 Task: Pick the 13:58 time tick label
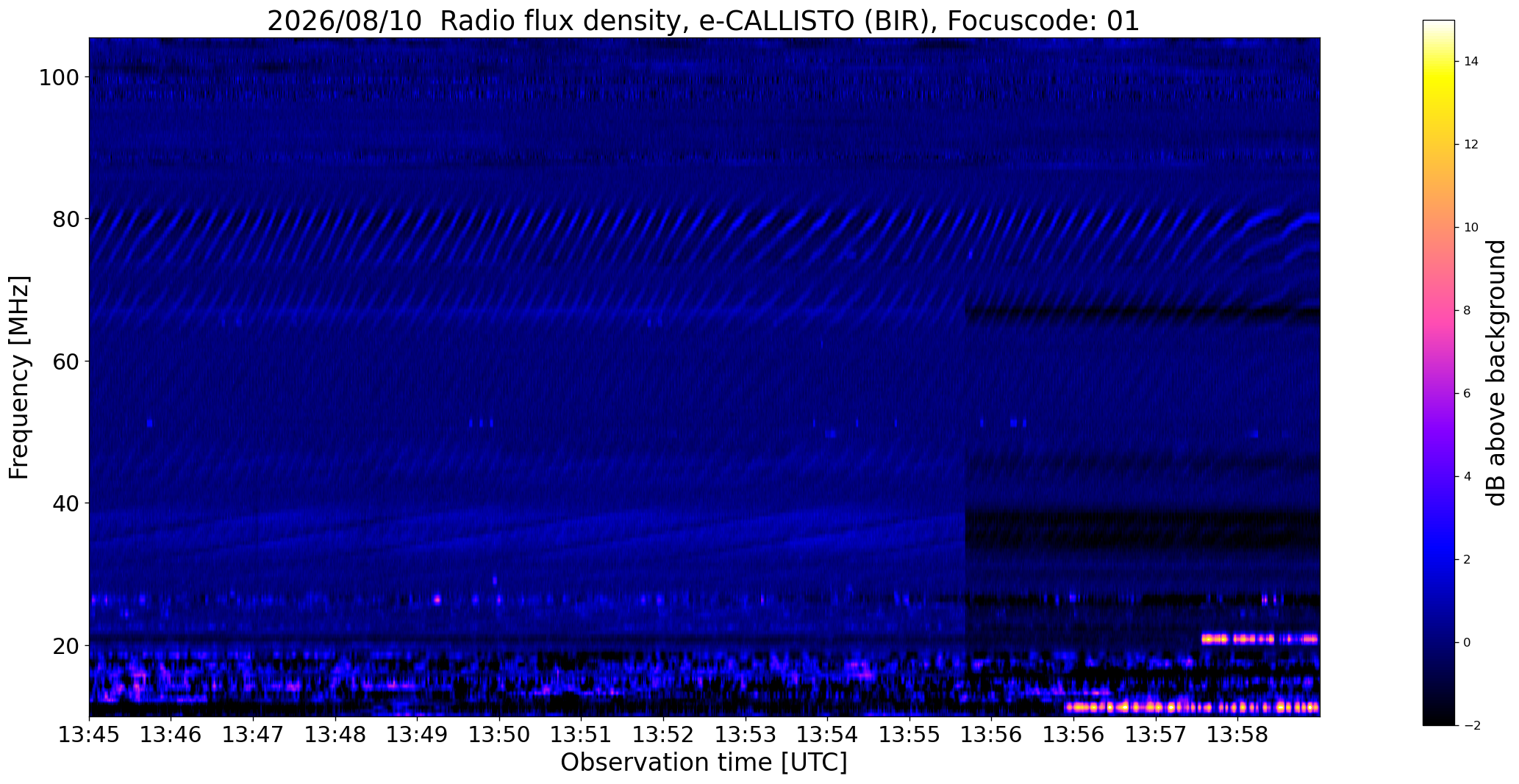(x=1237, y=734)
